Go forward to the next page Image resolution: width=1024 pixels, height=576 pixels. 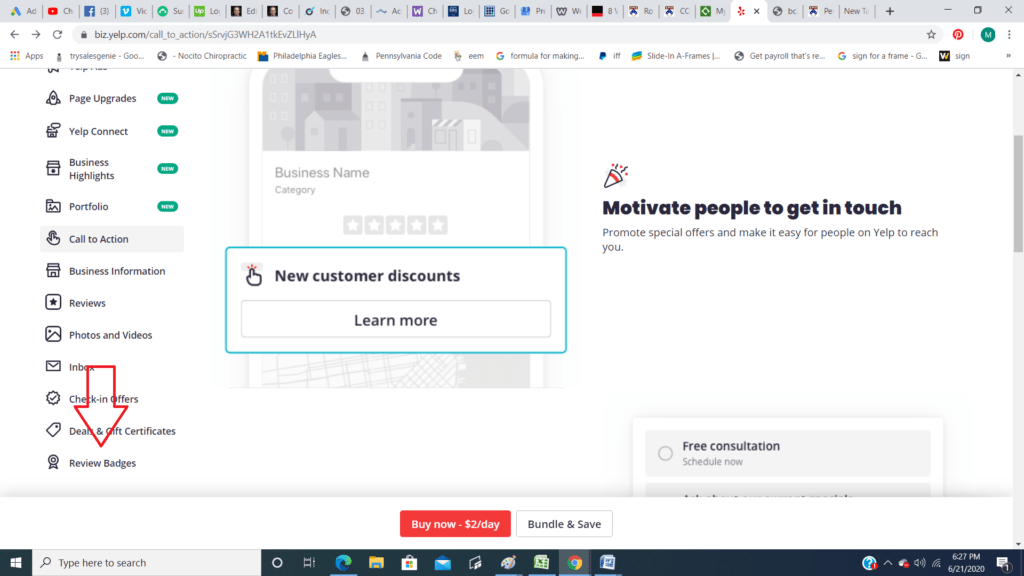[x=36, y=35]
